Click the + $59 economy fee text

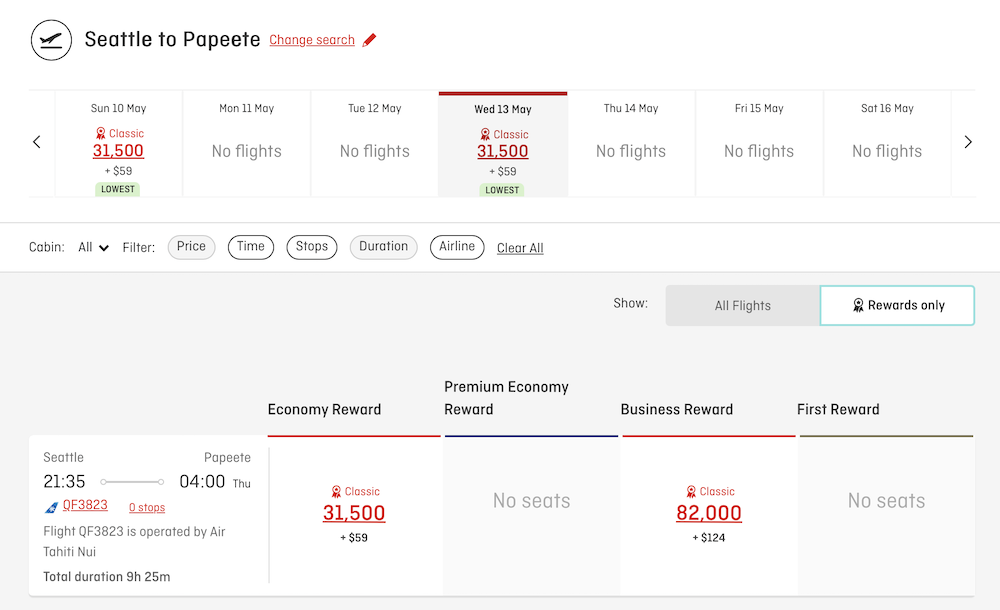[354, 538]
